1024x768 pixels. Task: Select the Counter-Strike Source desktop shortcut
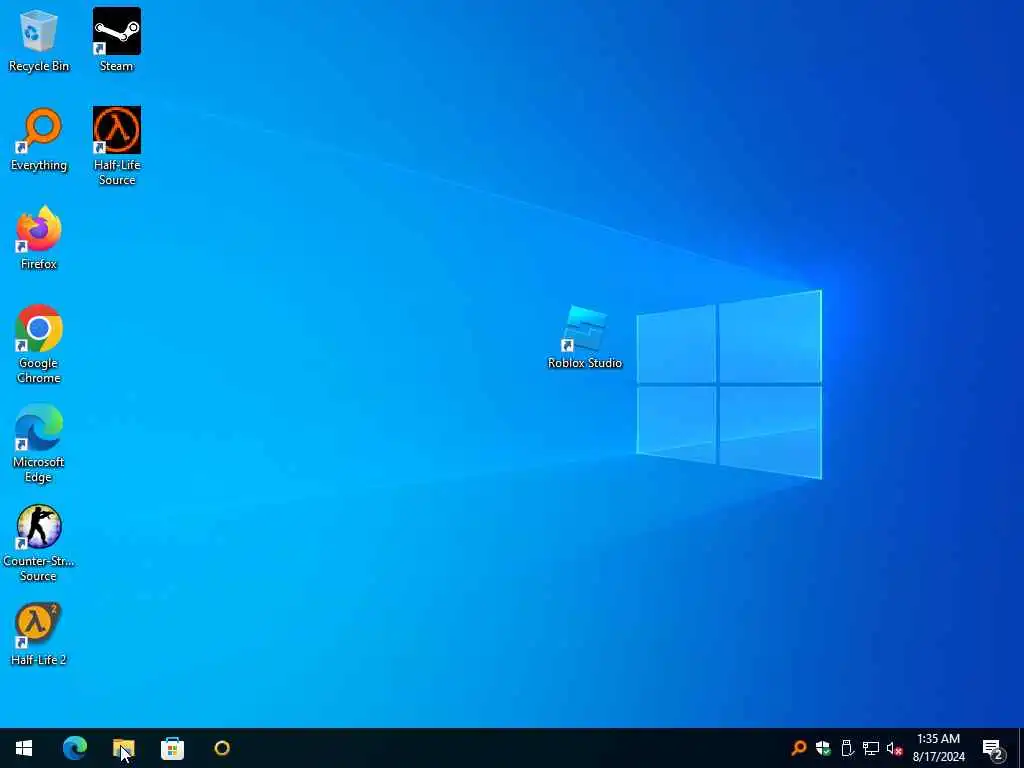39,543
